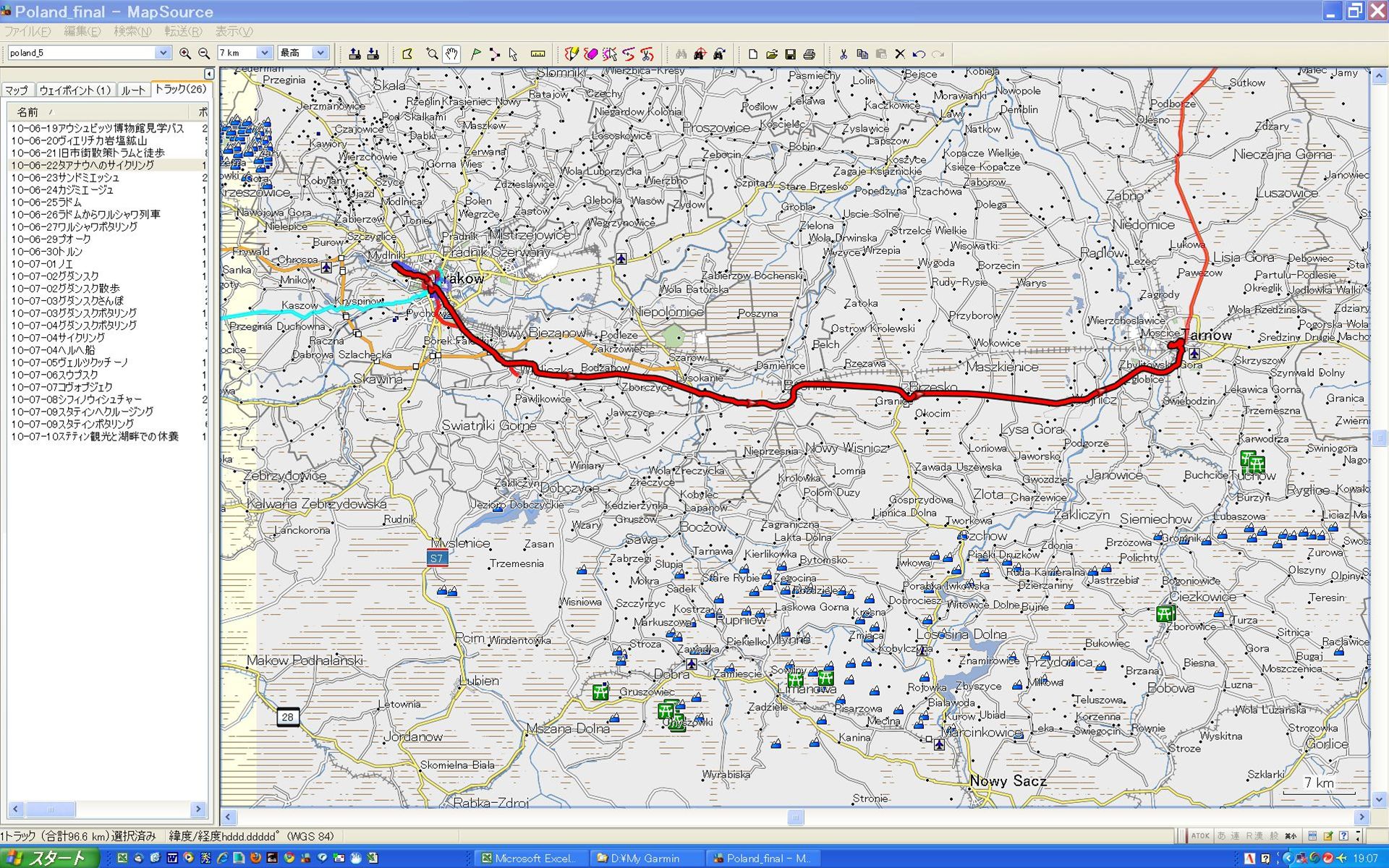
Task: Open the 7 km zoom scale dropdown
Action: coord(264,53)
